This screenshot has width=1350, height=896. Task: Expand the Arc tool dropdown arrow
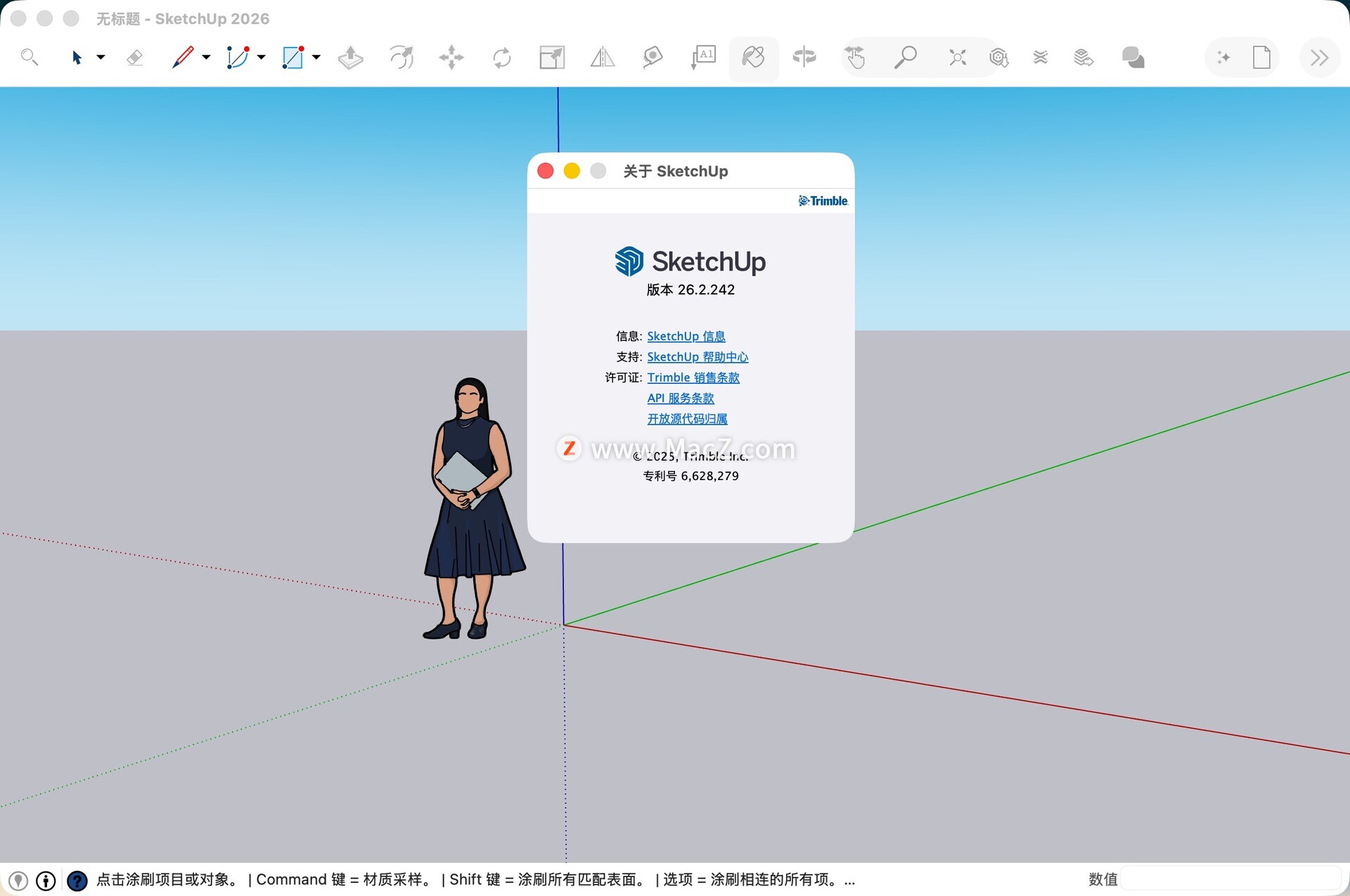(x=261, y=57)
